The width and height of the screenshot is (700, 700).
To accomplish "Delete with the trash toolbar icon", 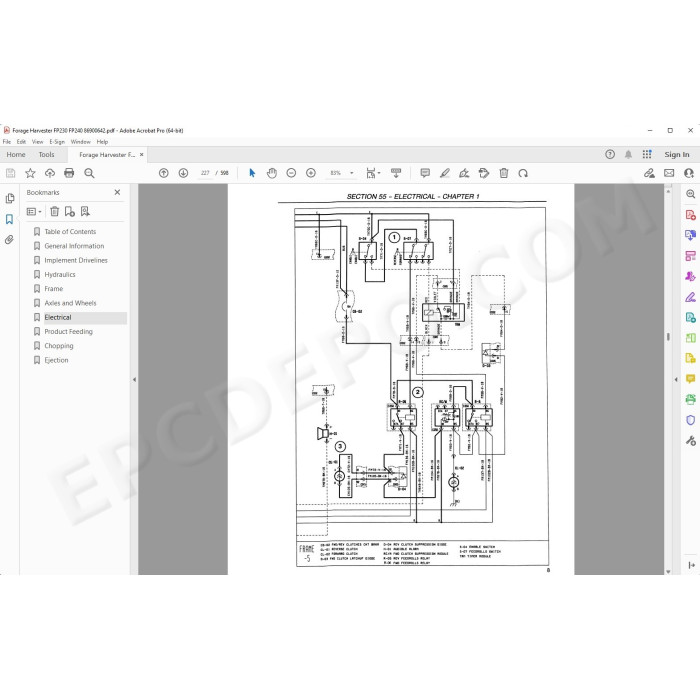I will [x=504, y=173].
